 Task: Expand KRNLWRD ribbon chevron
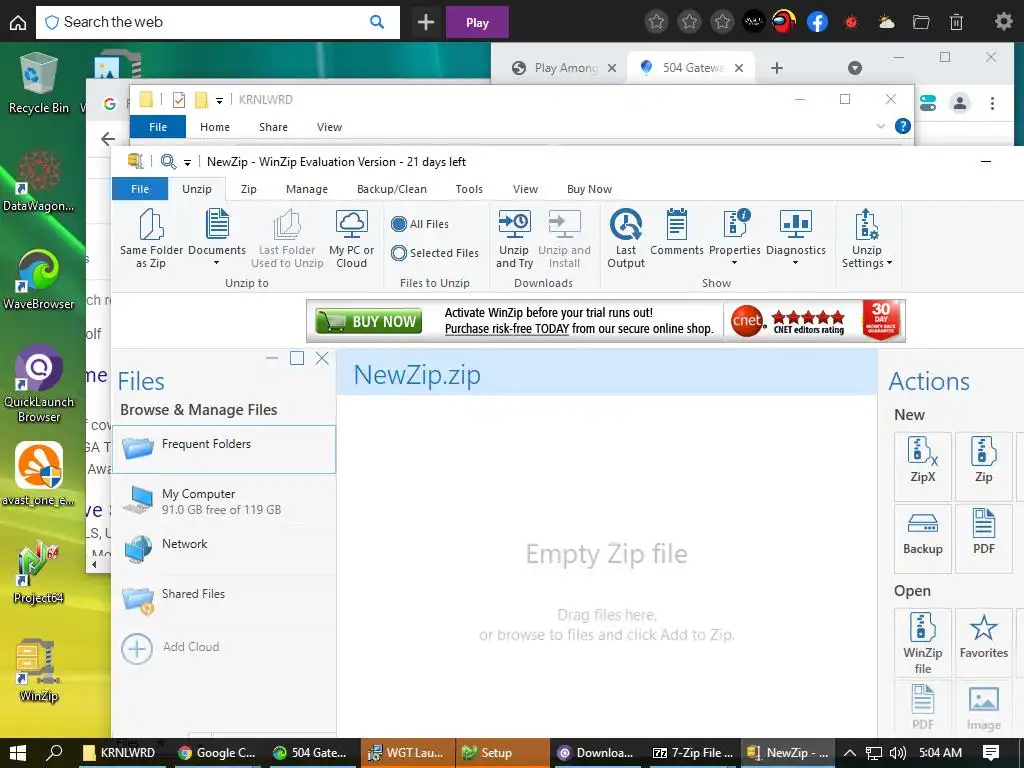[880, 126]
